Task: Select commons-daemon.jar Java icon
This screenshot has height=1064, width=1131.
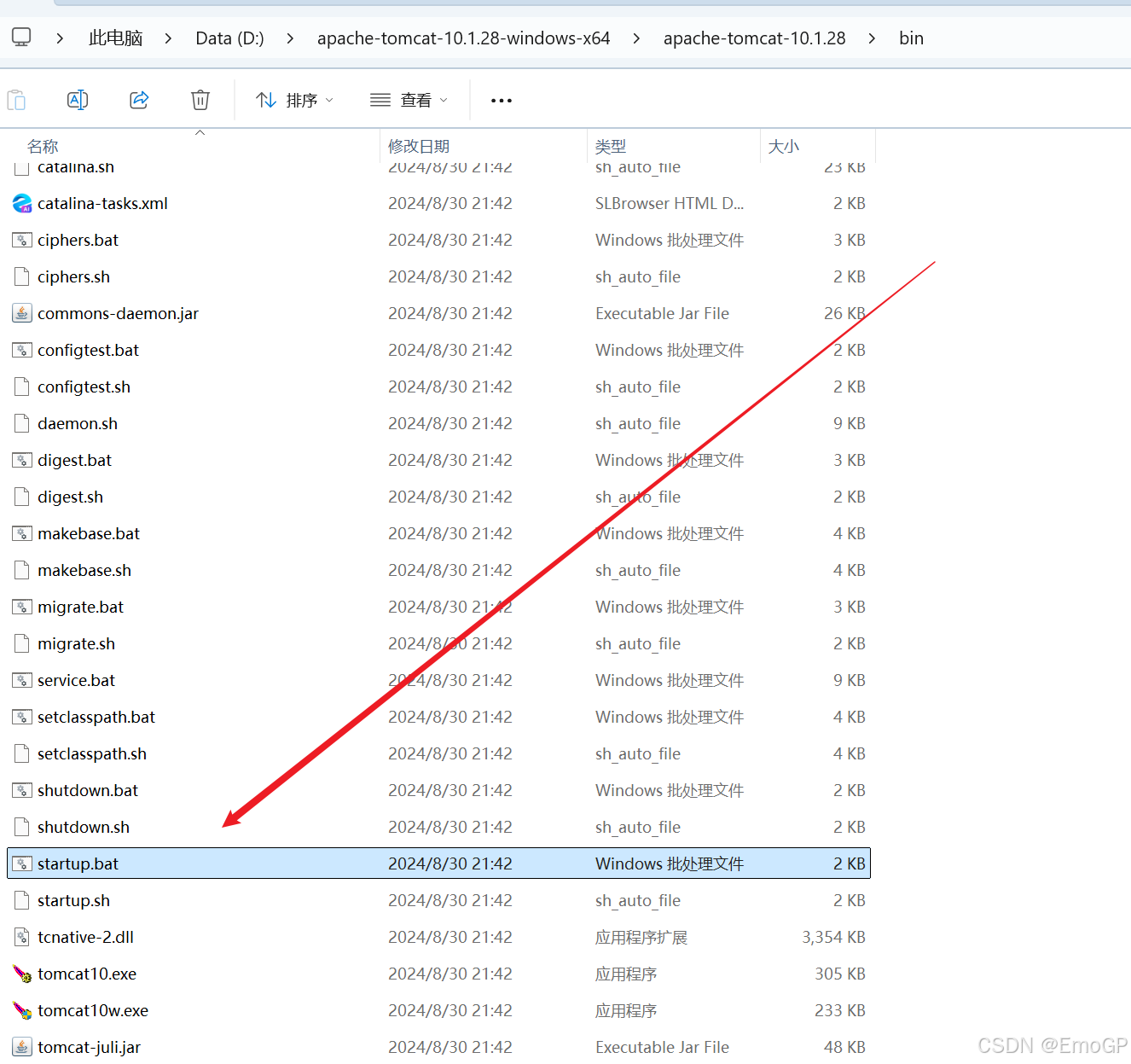Action: 22,313
